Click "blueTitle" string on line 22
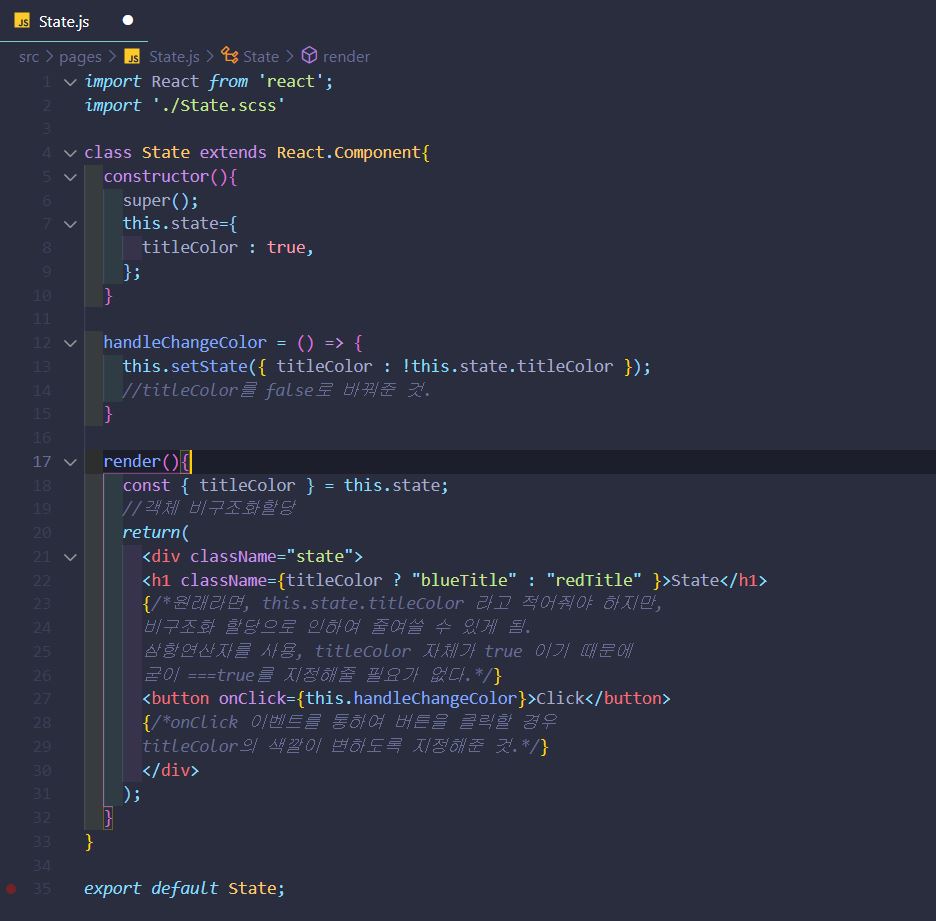 click(464, 580)
